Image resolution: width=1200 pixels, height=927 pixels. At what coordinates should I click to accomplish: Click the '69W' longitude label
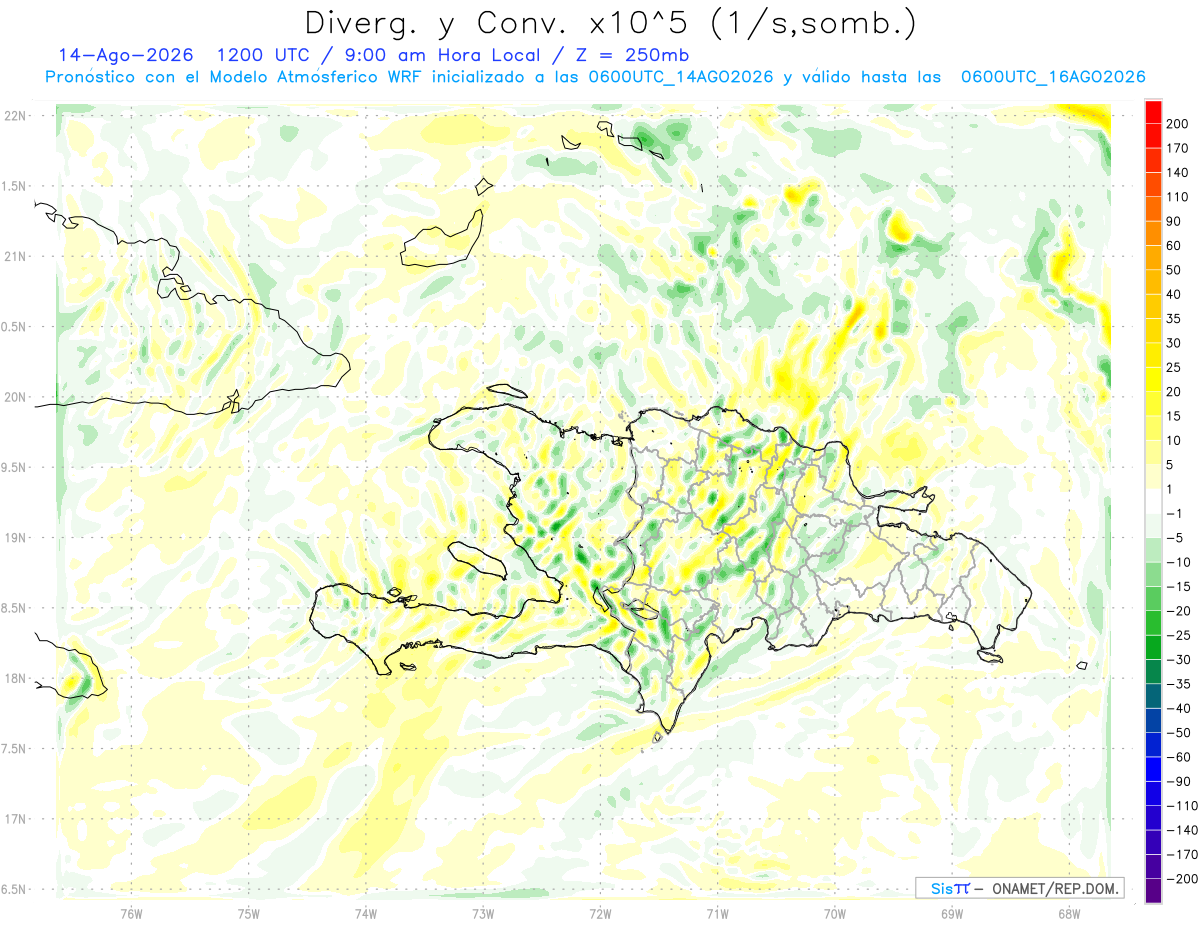952,914
